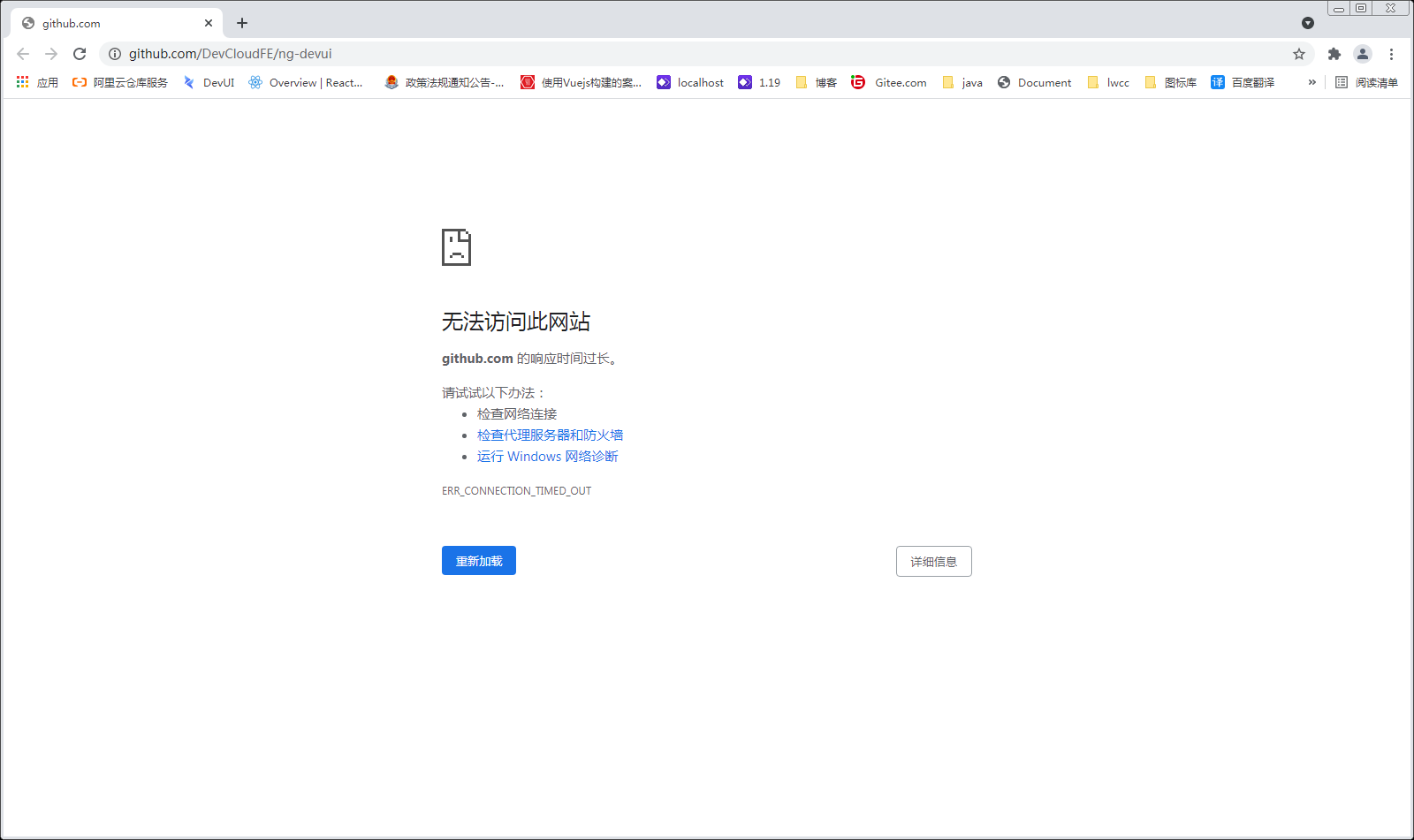Open the Extensions puzzle icon

[x=1334, y=54]
